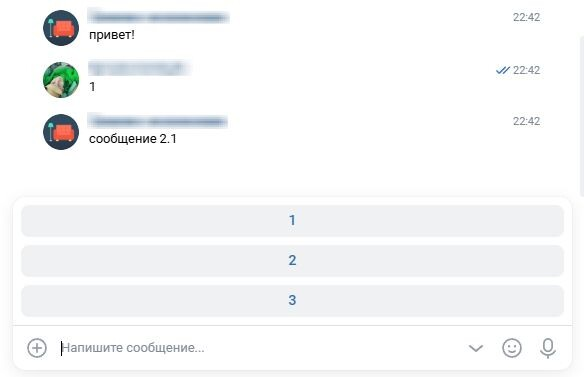
Task: Choose bot keyboard button 3
Action: [292, 300]
